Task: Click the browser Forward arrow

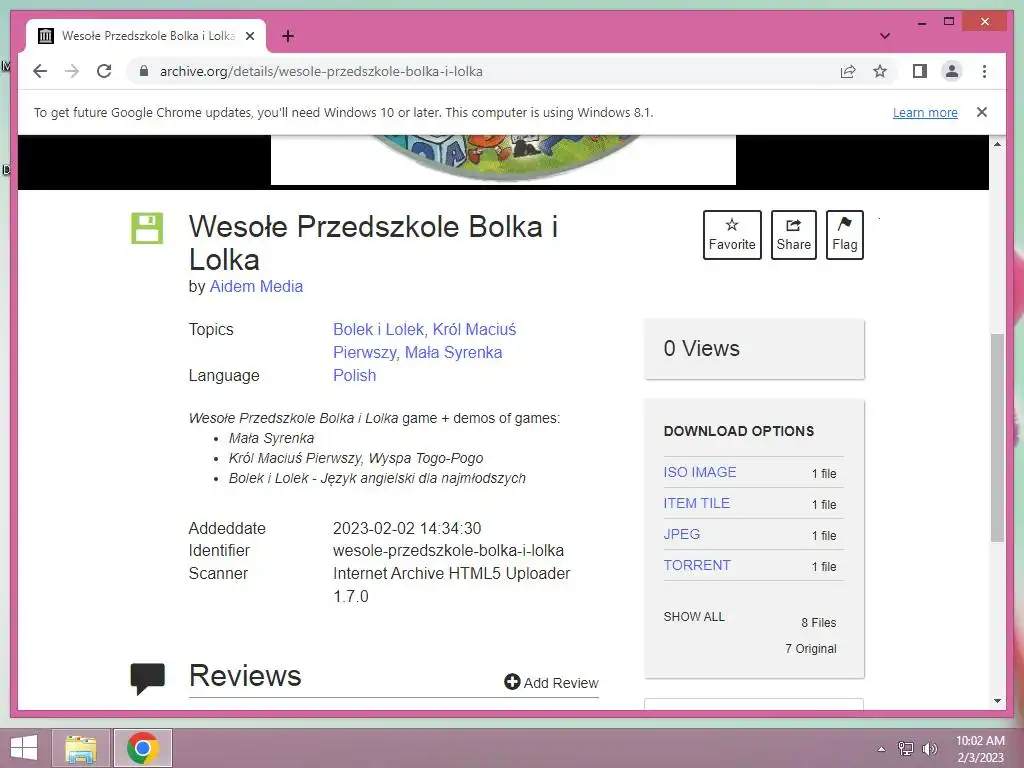Action: pyautogui.click(x=72, y=71)
